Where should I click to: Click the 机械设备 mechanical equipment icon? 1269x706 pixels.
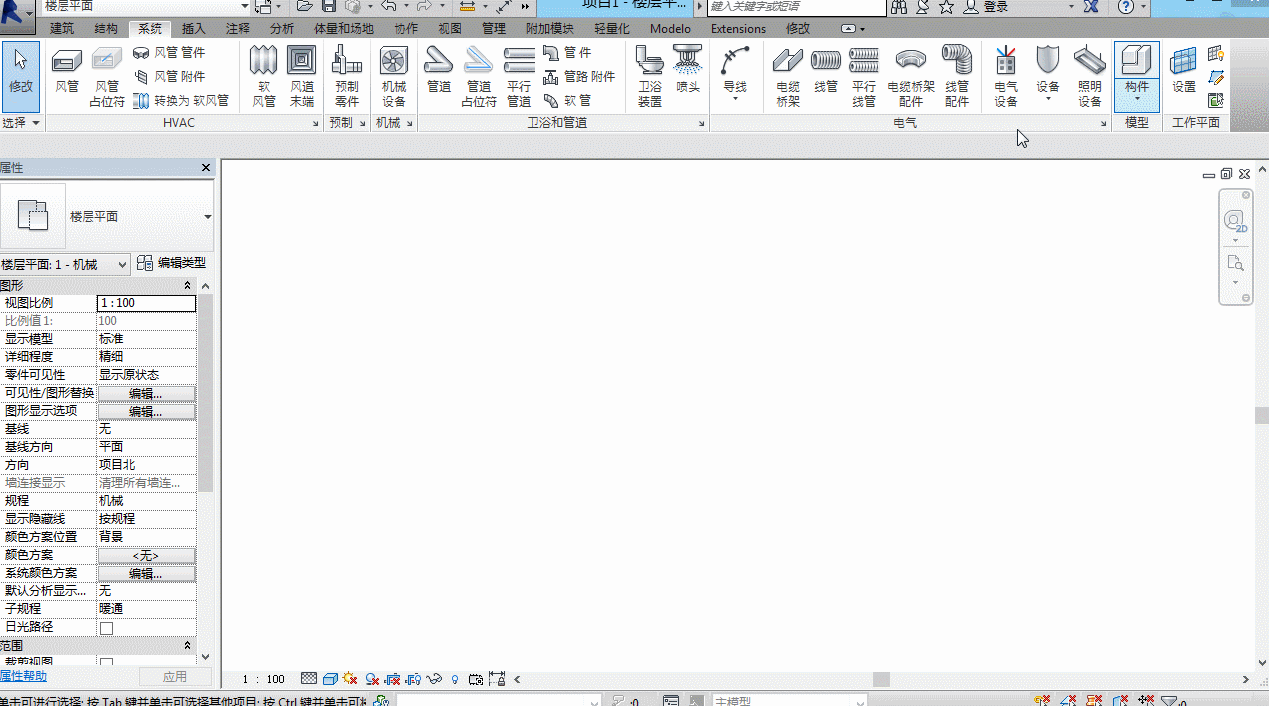click(x=394, y=76)
